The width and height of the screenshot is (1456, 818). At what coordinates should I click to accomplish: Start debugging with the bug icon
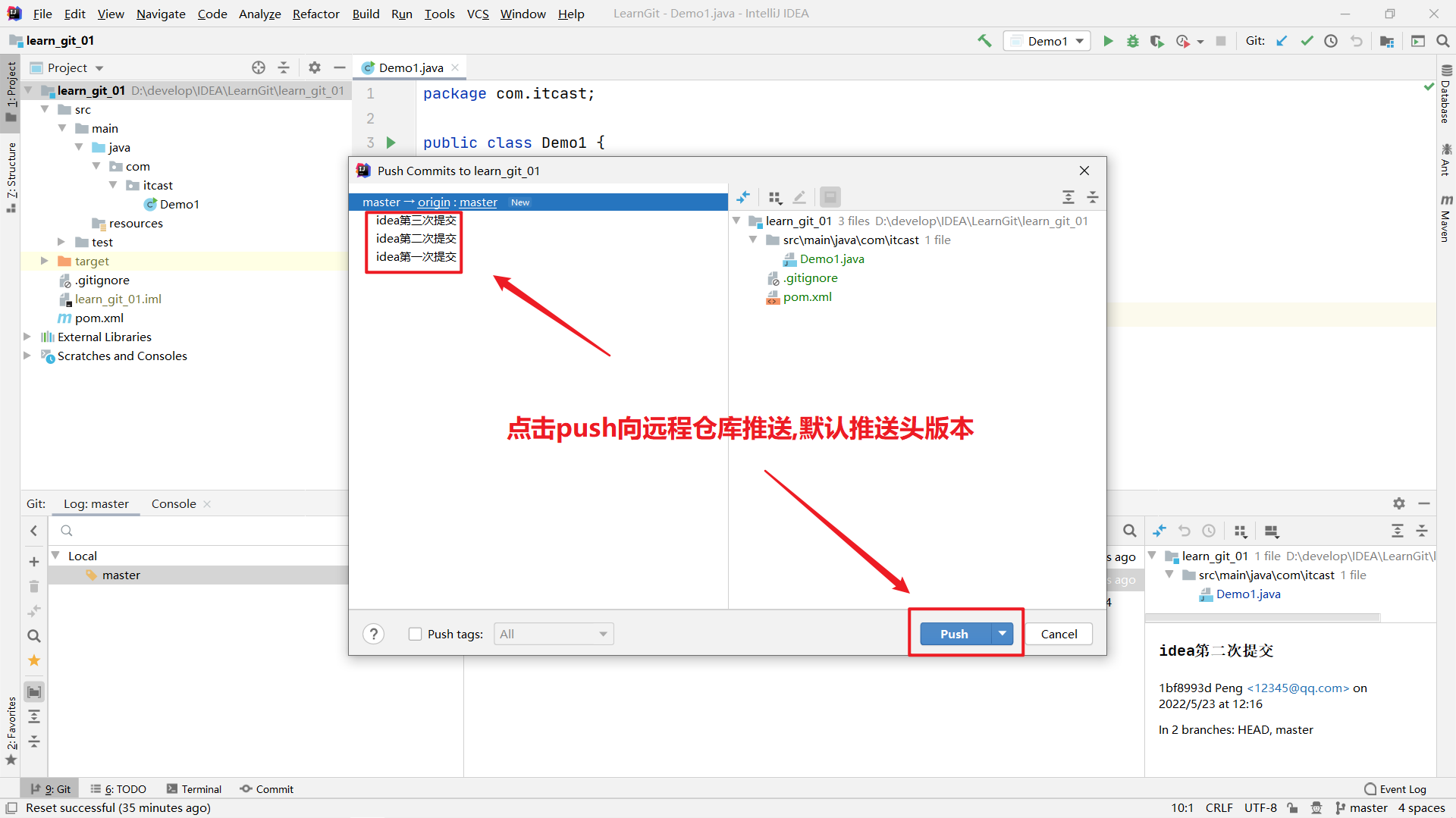1132,41
